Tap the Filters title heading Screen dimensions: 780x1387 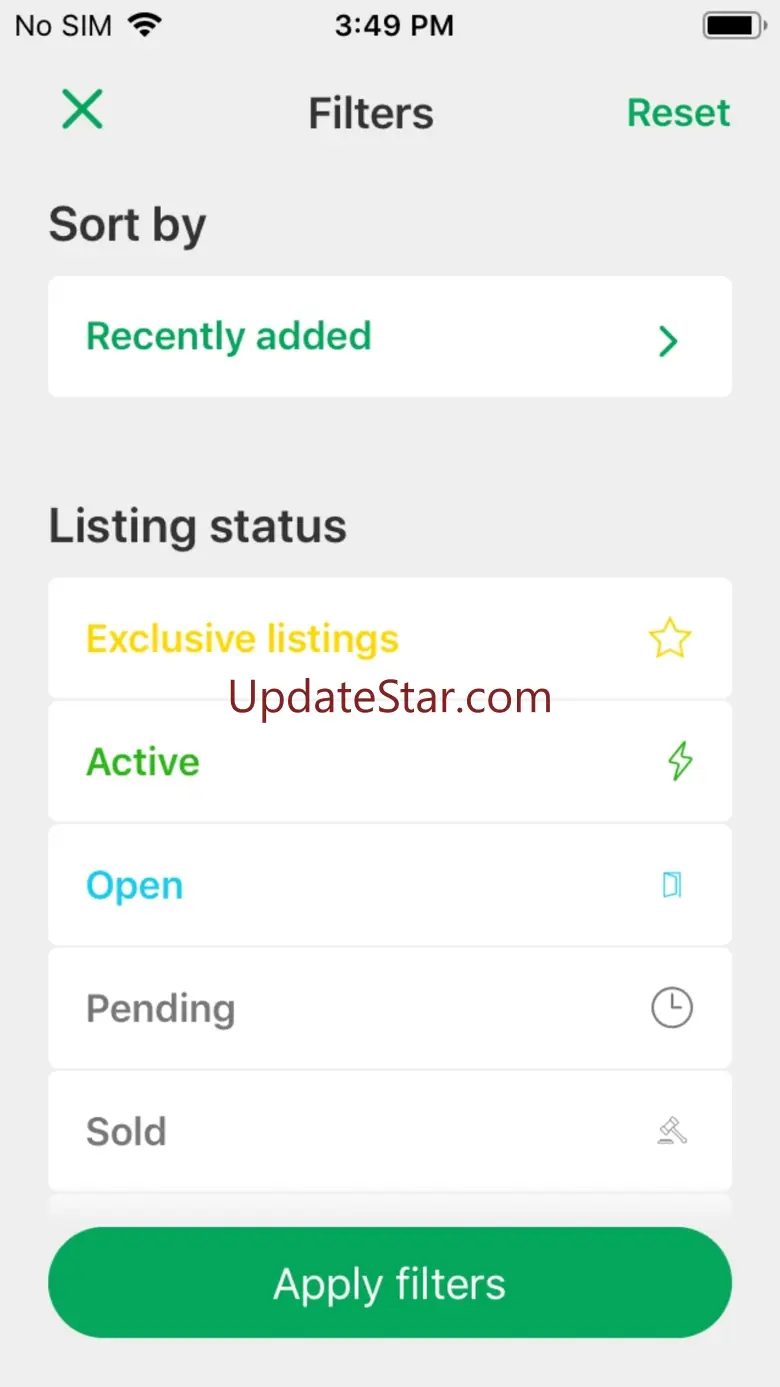(x=371, y=113)
